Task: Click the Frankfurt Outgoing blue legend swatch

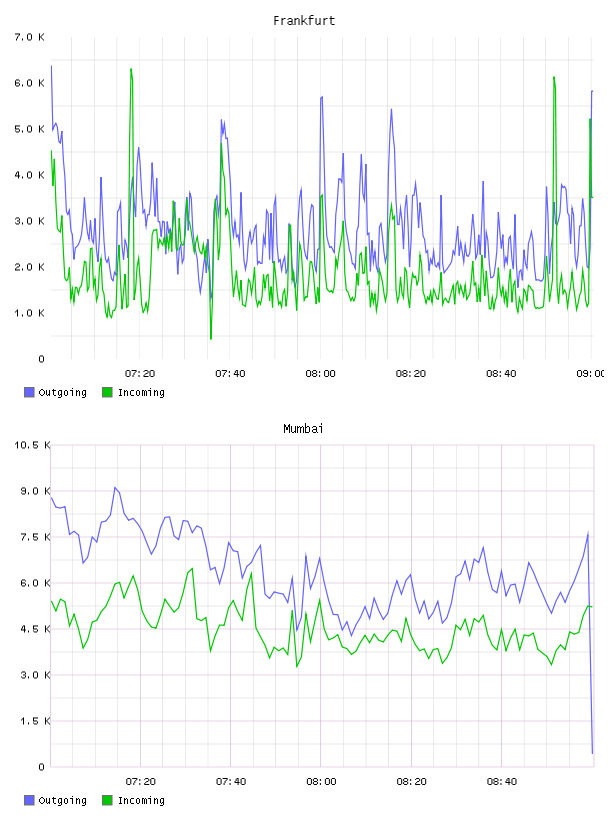Action: point(29,392)
